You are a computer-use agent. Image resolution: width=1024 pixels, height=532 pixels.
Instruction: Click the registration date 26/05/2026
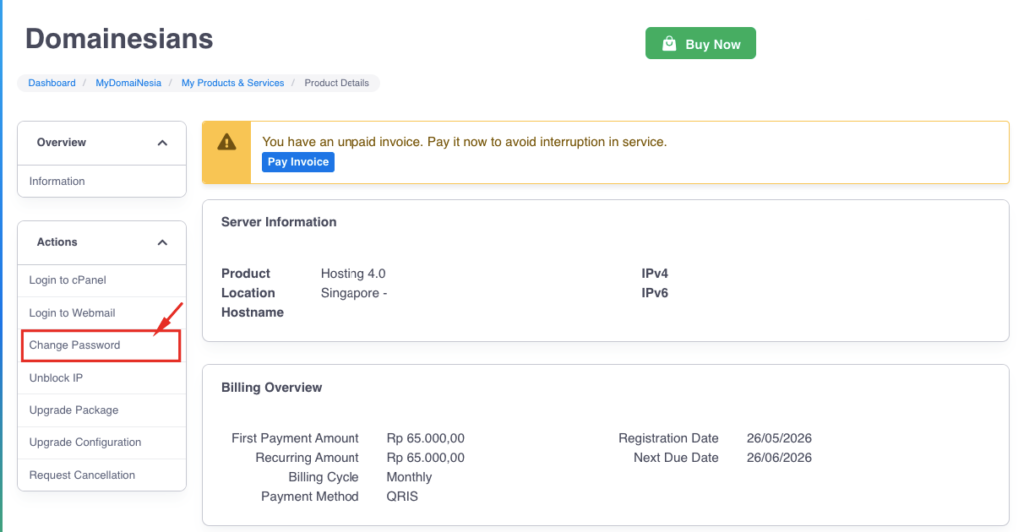(779, 438)
